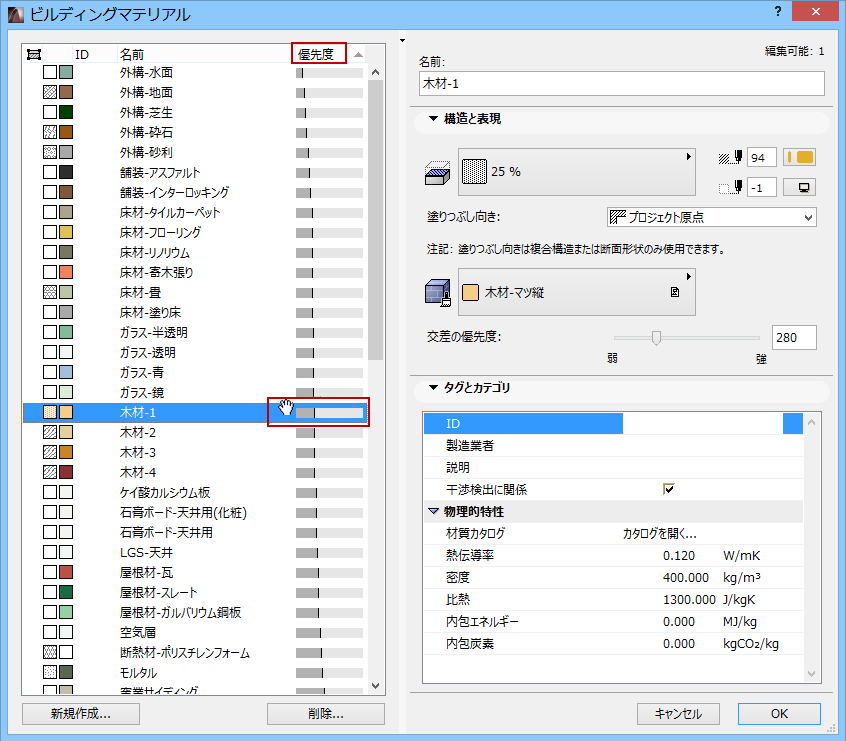The width and height of the screenshot is (846, 741).
Task: Click the window background monitor icon button
Action: point(799,188)
